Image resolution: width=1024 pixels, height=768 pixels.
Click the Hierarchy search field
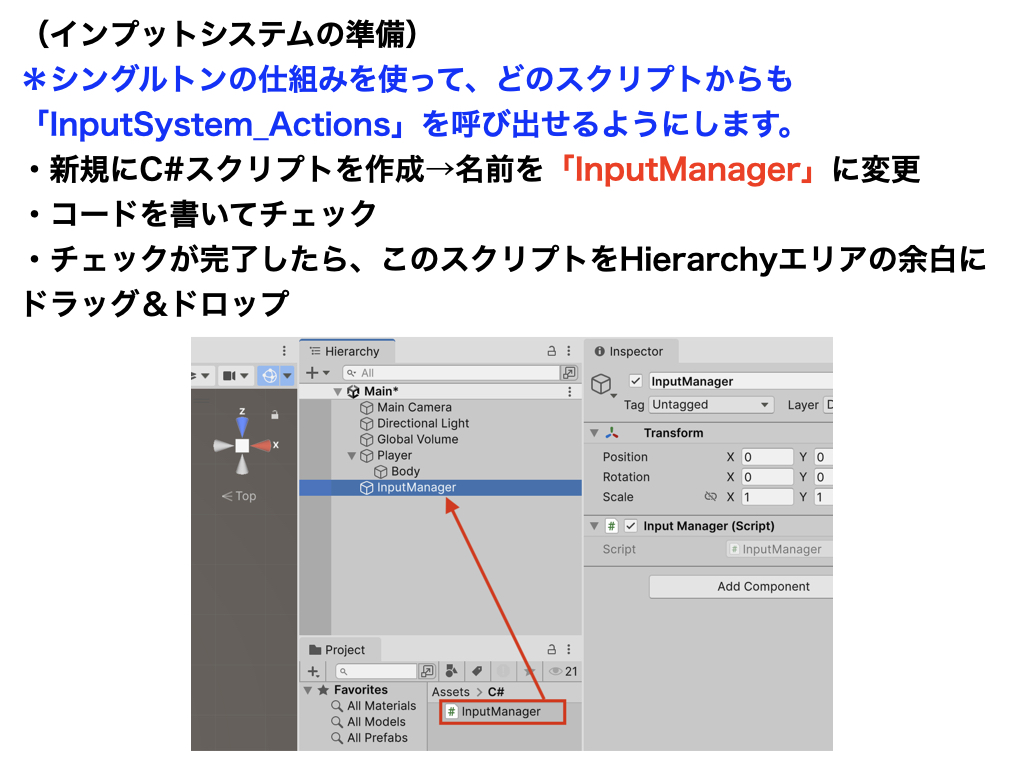point(451,373)
